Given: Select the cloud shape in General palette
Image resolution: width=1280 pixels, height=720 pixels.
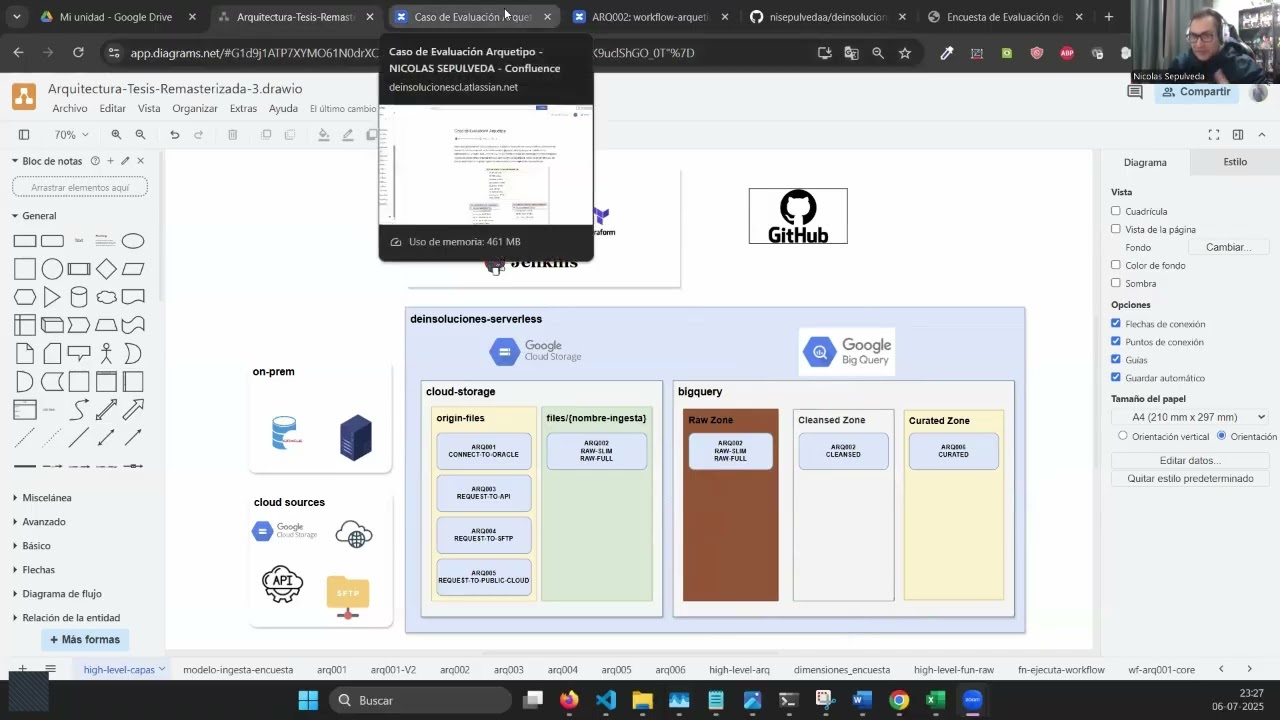Looking at the screenshot, I should pos(106,297).
